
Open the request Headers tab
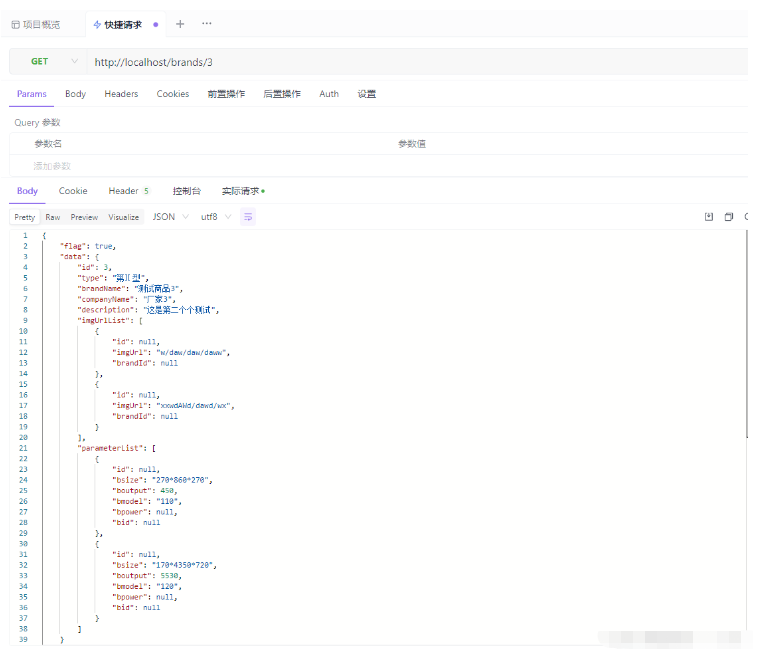click(121, 94)
